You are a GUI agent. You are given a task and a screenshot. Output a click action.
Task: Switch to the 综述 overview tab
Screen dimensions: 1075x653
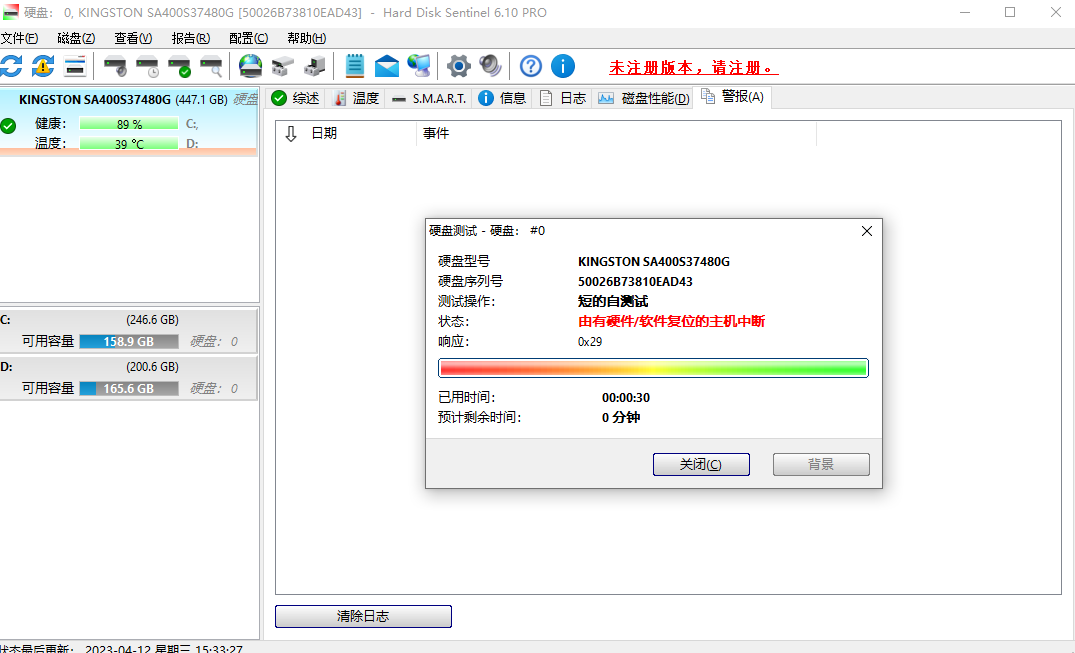point(295,98)
